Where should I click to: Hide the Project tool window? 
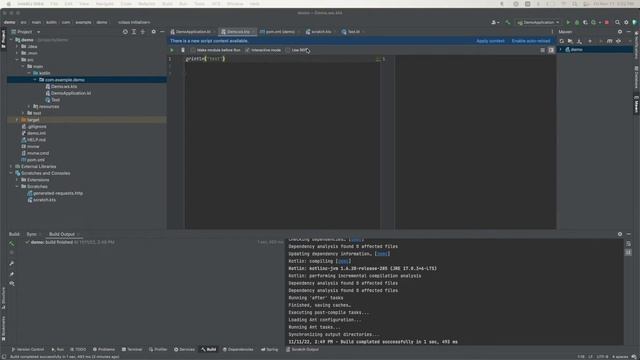(162, 32)
